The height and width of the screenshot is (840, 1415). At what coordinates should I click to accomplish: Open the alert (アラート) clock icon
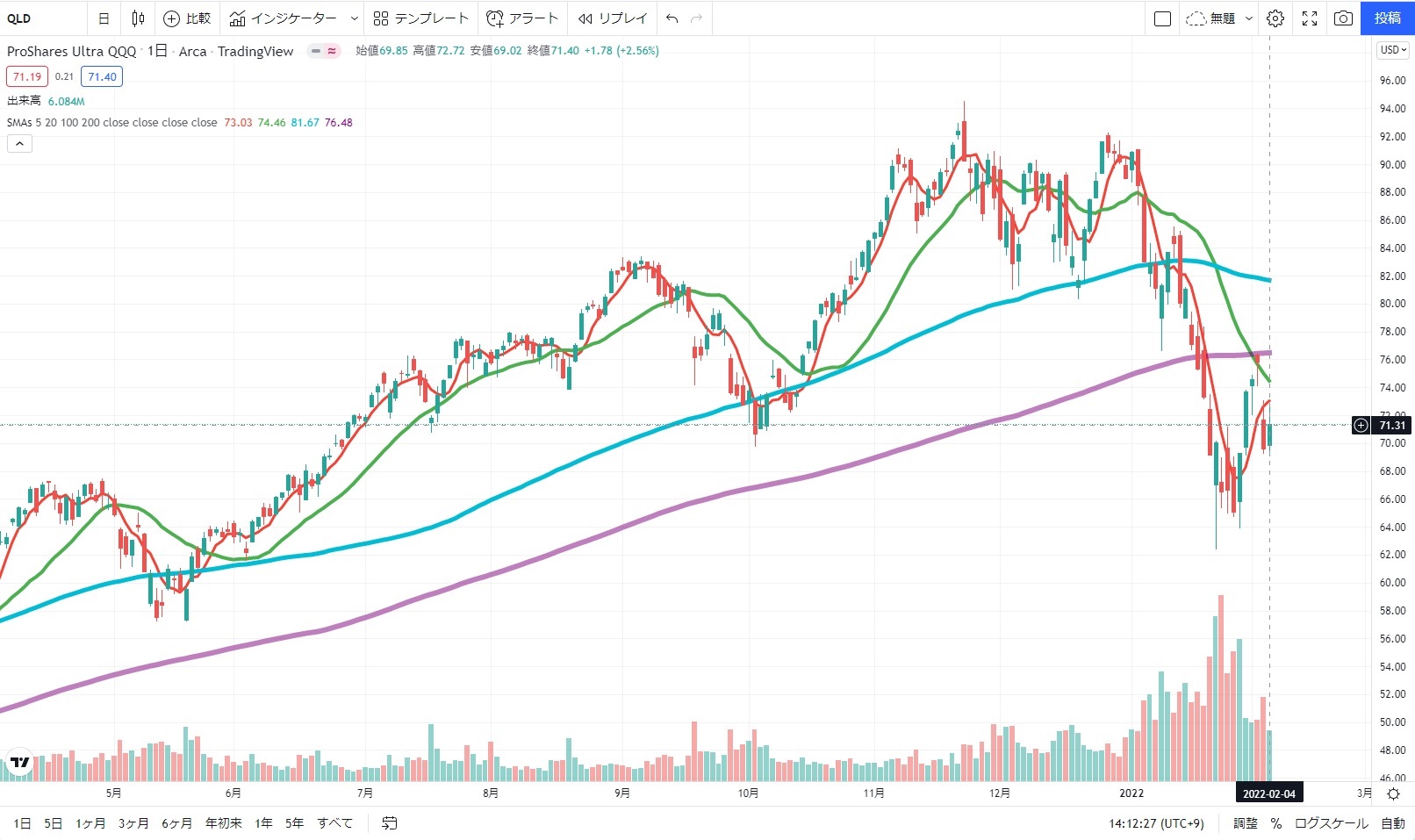[495, 18]
